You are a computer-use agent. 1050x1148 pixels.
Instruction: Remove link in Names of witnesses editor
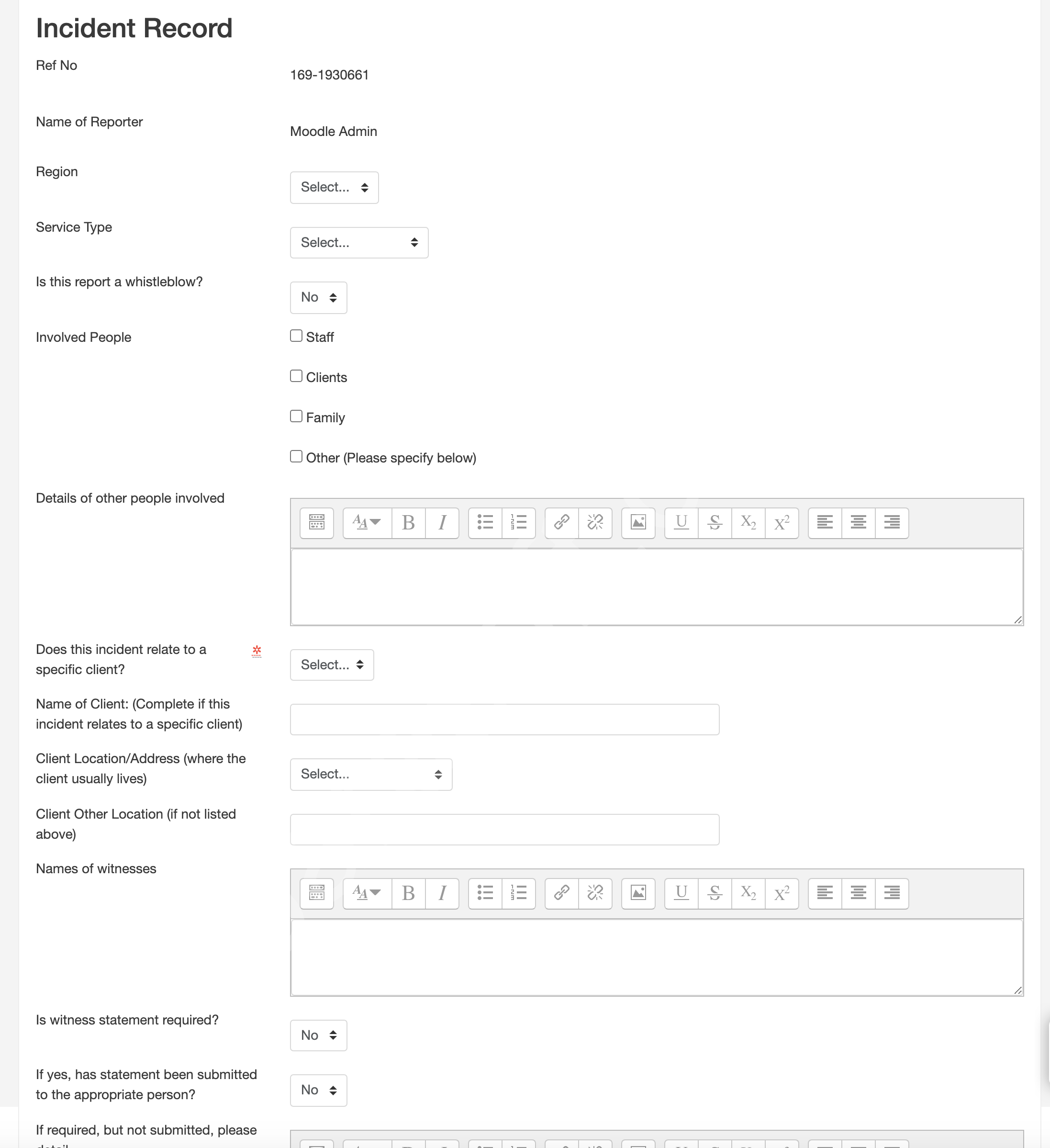[x=595, y=893]
